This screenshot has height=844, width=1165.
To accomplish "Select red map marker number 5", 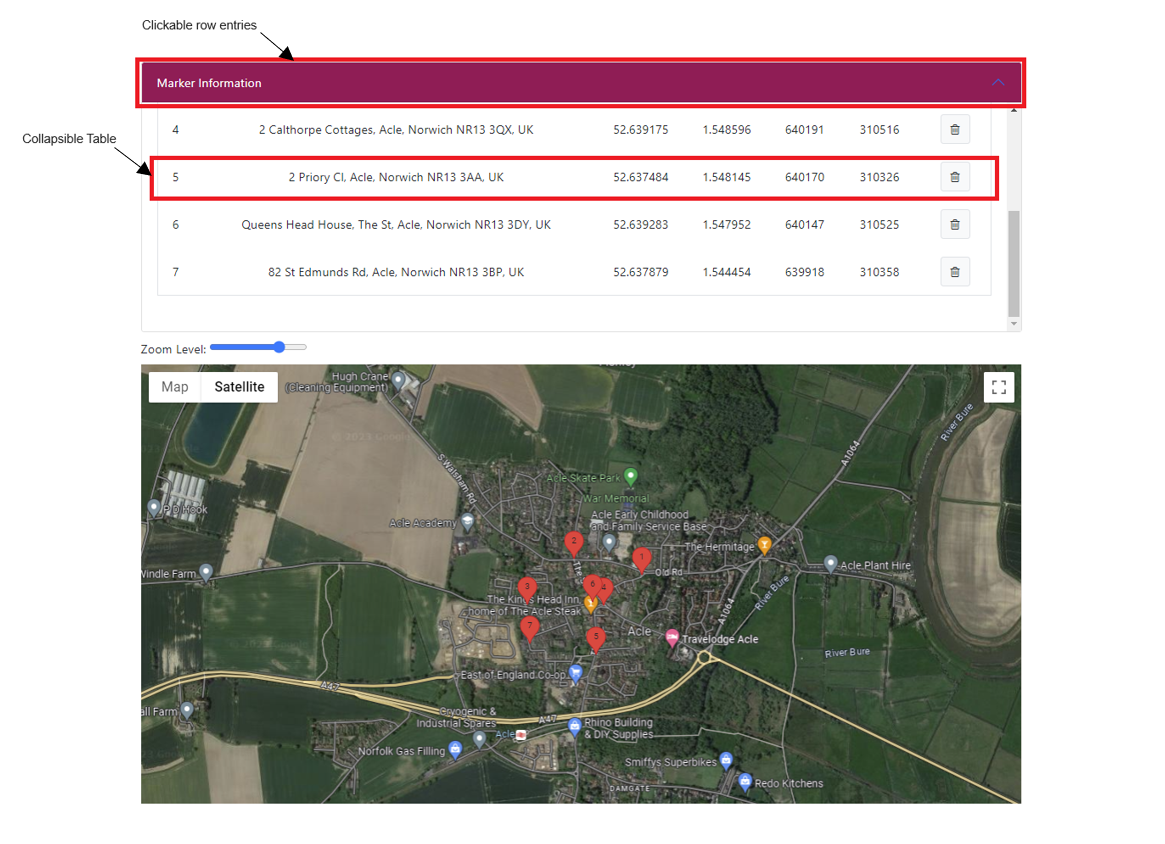I will point(596,638).
